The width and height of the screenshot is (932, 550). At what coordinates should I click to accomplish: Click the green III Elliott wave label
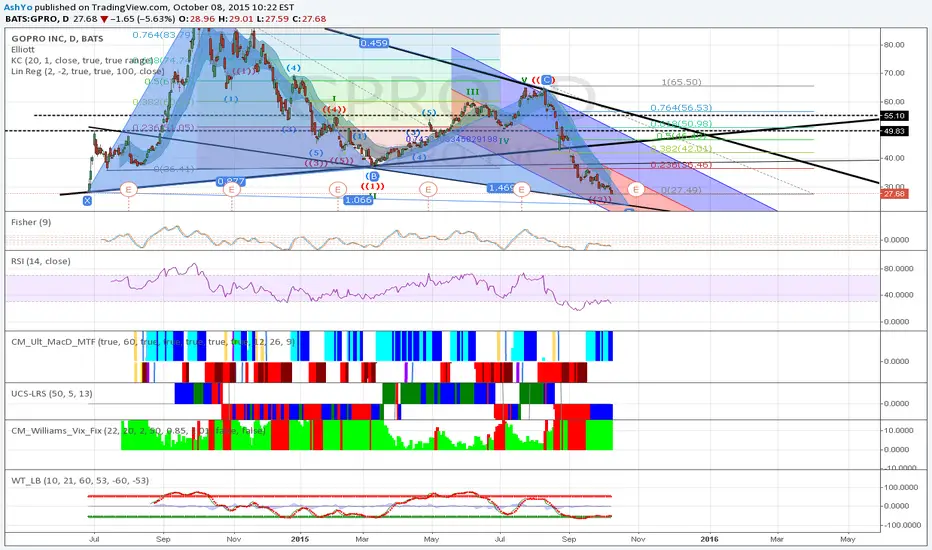click(473, 92)
